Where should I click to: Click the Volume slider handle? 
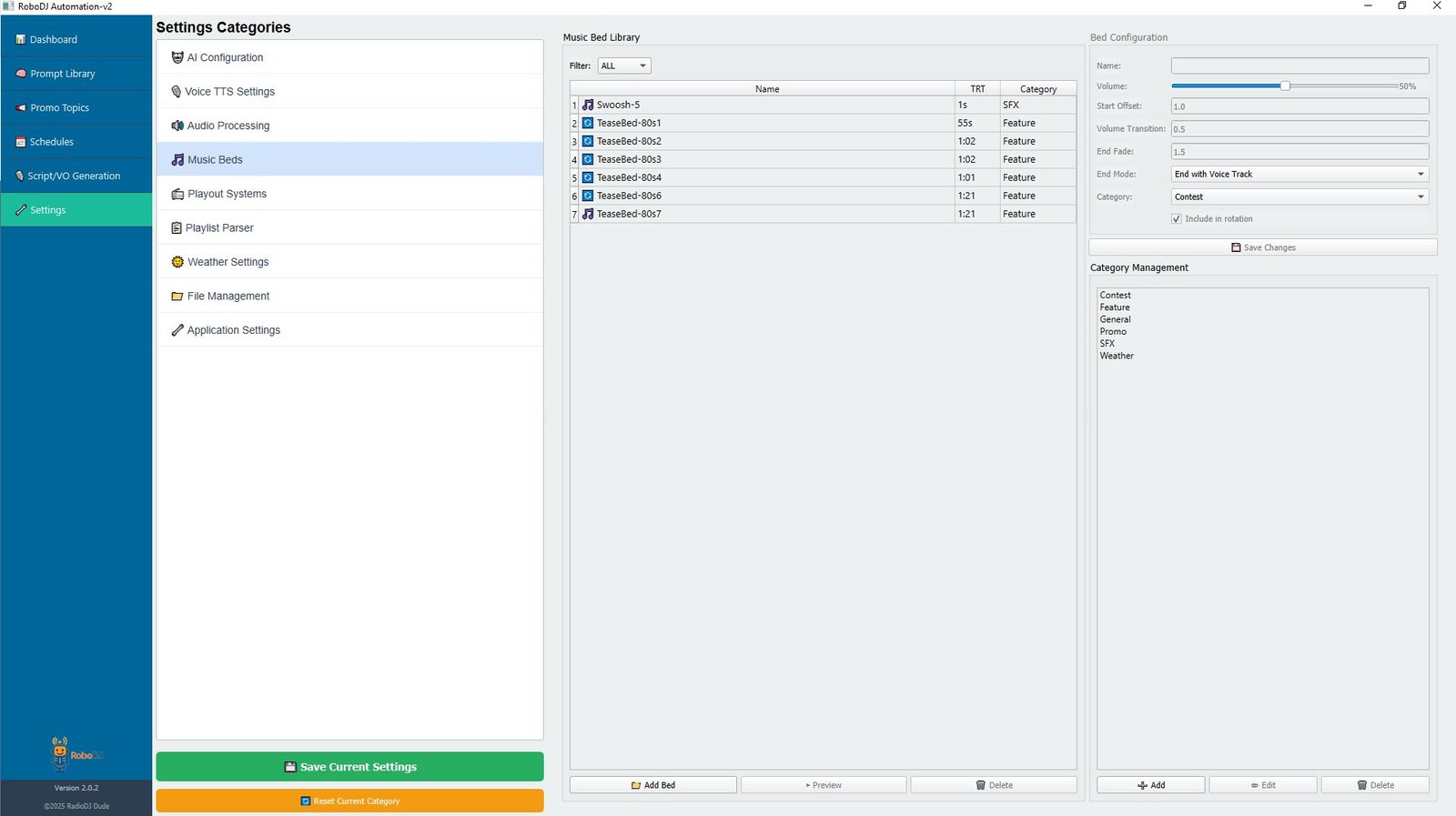[1285, 86]
